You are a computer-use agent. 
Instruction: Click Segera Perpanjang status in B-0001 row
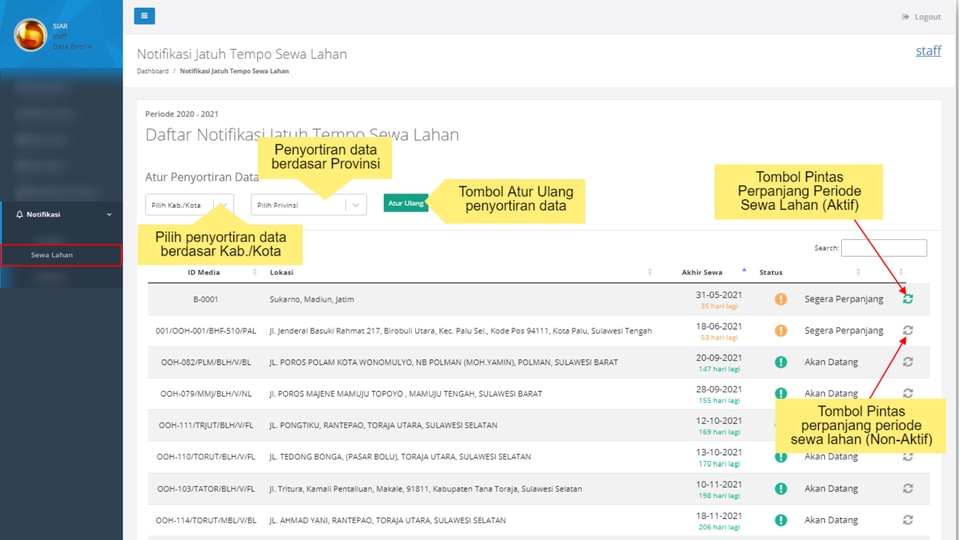click(x=844, y=299)
